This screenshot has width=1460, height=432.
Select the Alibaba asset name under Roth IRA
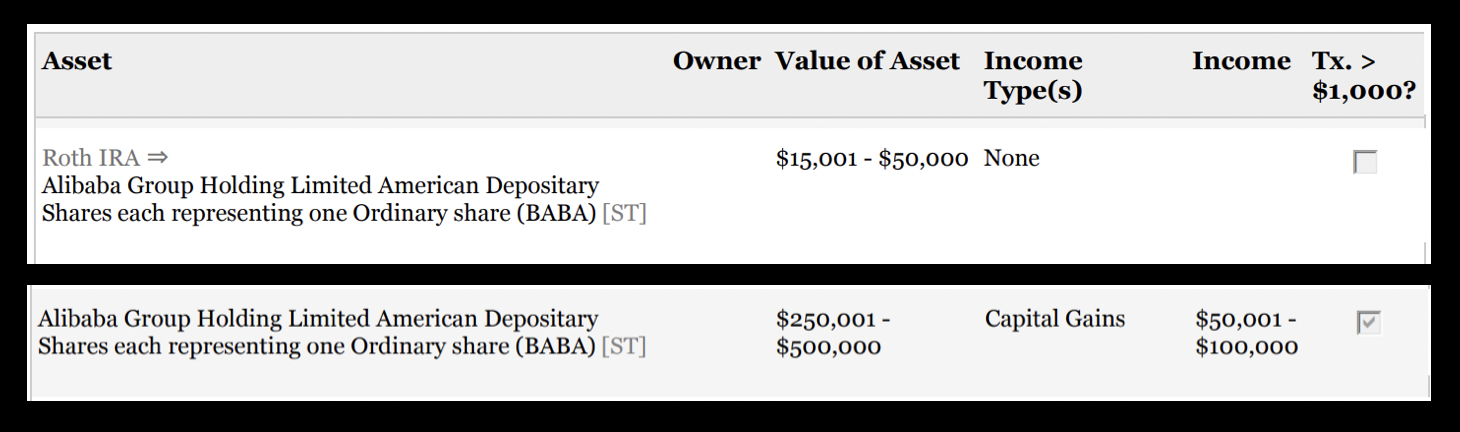320,200
